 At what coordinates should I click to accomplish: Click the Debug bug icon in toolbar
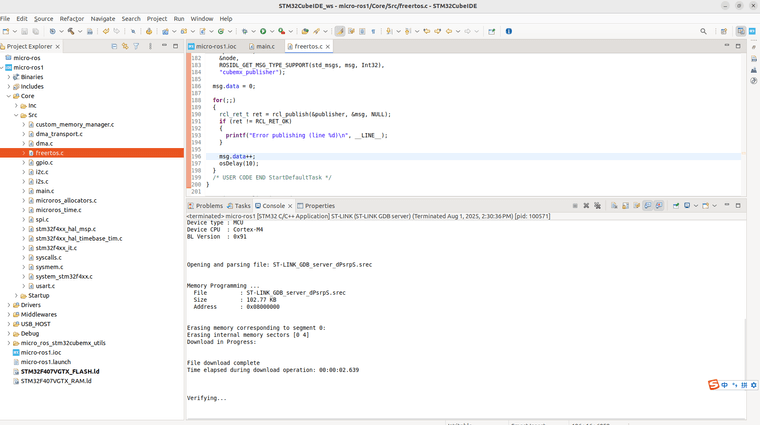point(245,31)
